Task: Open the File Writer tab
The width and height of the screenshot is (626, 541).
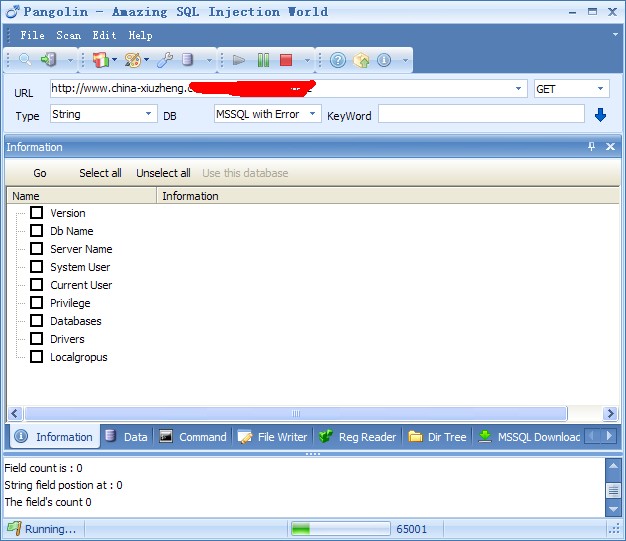Action: [273, 436]
